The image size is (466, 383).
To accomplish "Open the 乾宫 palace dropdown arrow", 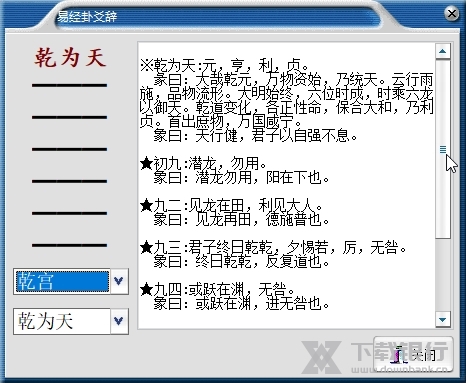I will tap(119, 281).
